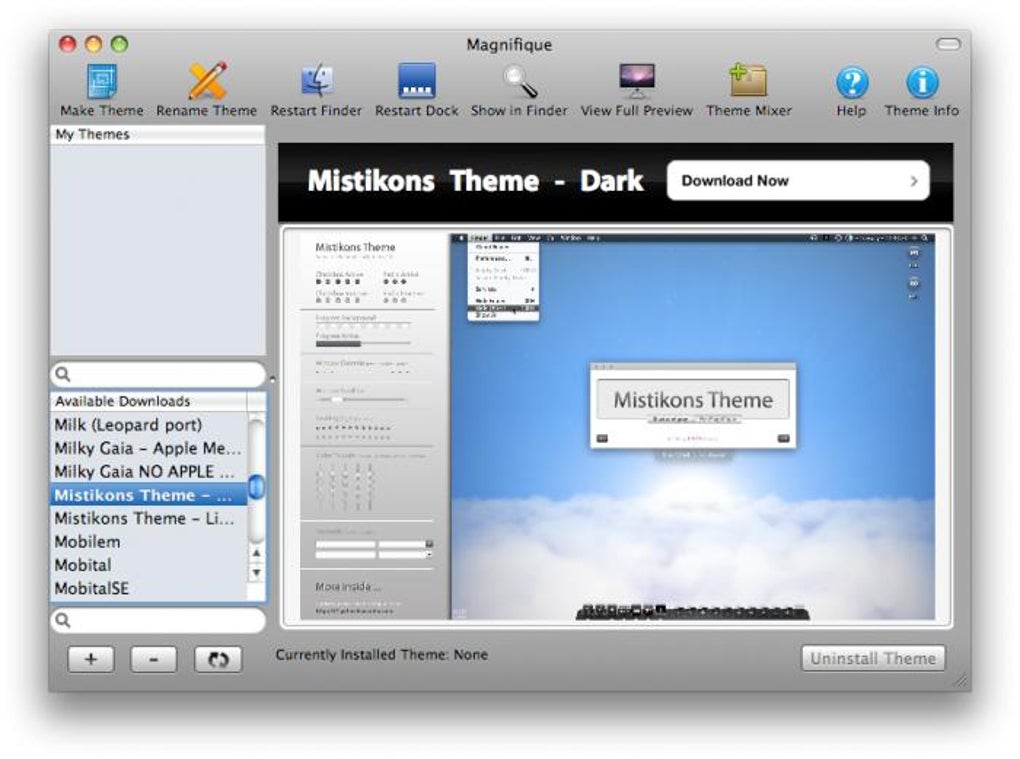Click the yellow minimize window button
The width and height of the screenshot is (1020, 759).
click(x=94, y=44)
